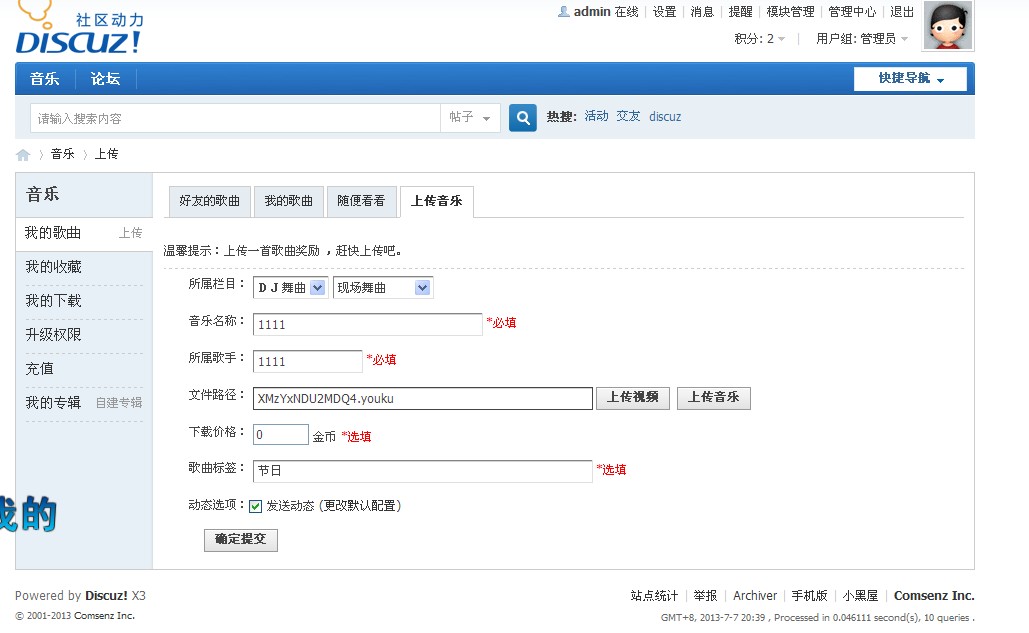This screenshot has width=1029, height=633.
Task: Open the 现场舞曲 subcategory dropdown
Action: coord(383,288)
